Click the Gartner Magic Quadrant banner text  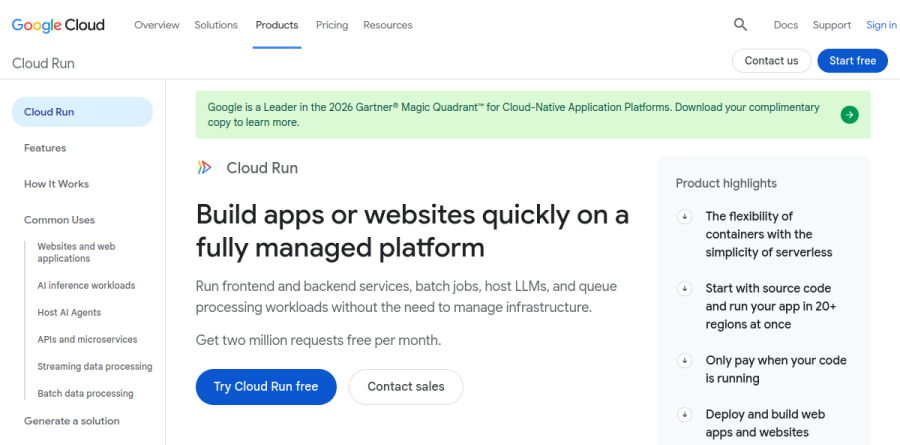(x=513, y=115)
